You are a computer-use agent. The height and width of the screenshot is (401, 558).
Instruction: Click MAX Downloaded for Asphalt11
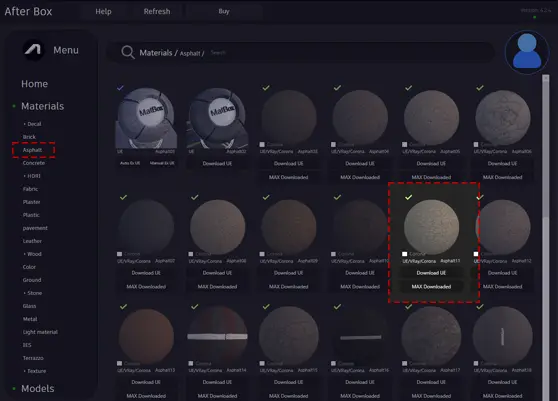click(431, 286)
